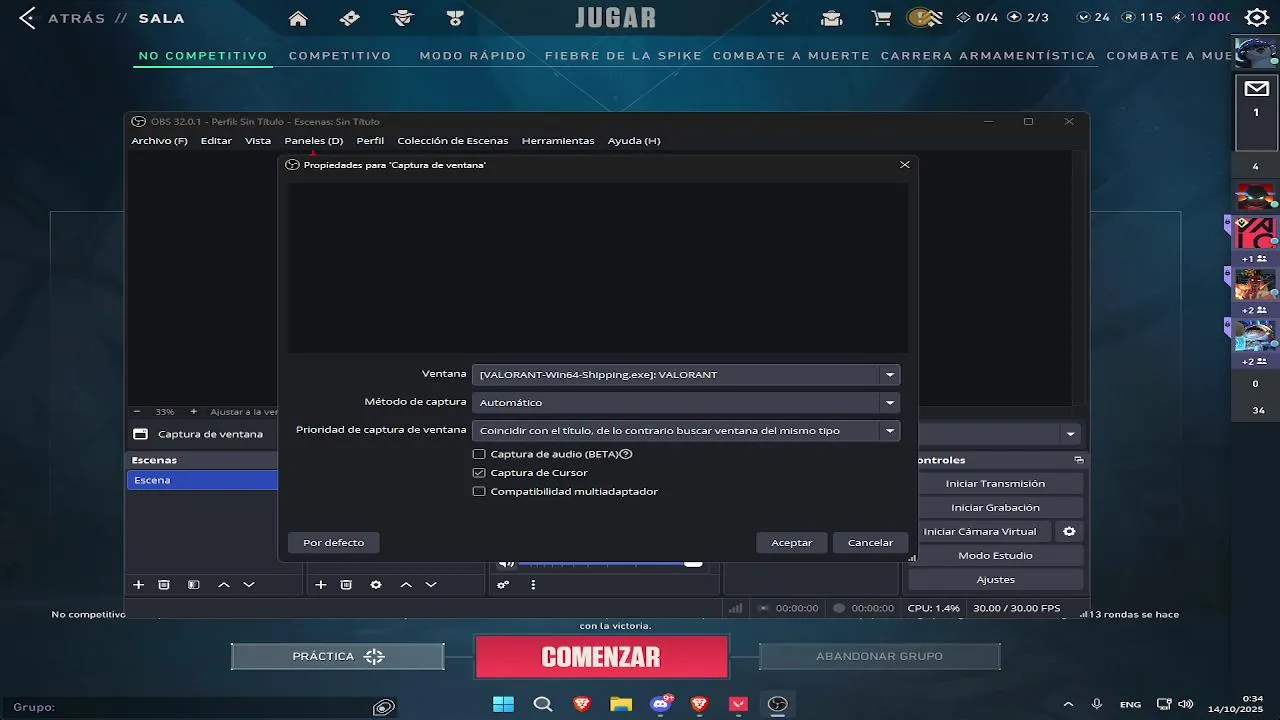This screenshot has height=720, width=1280.
Task: Open Prioridad de captura de ventana dropdown
Action: pos(685,430)
